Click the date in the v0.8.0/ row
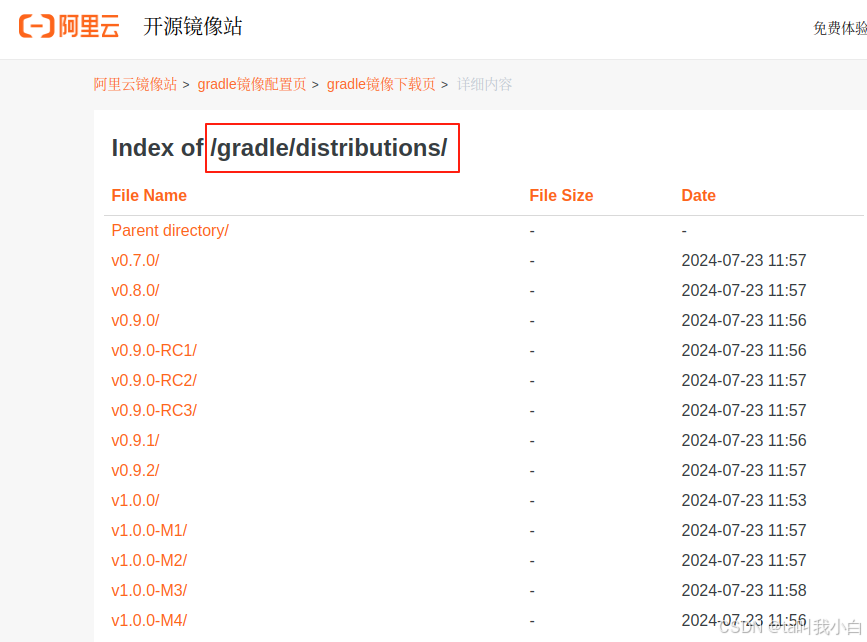 [x=744, y=290]
